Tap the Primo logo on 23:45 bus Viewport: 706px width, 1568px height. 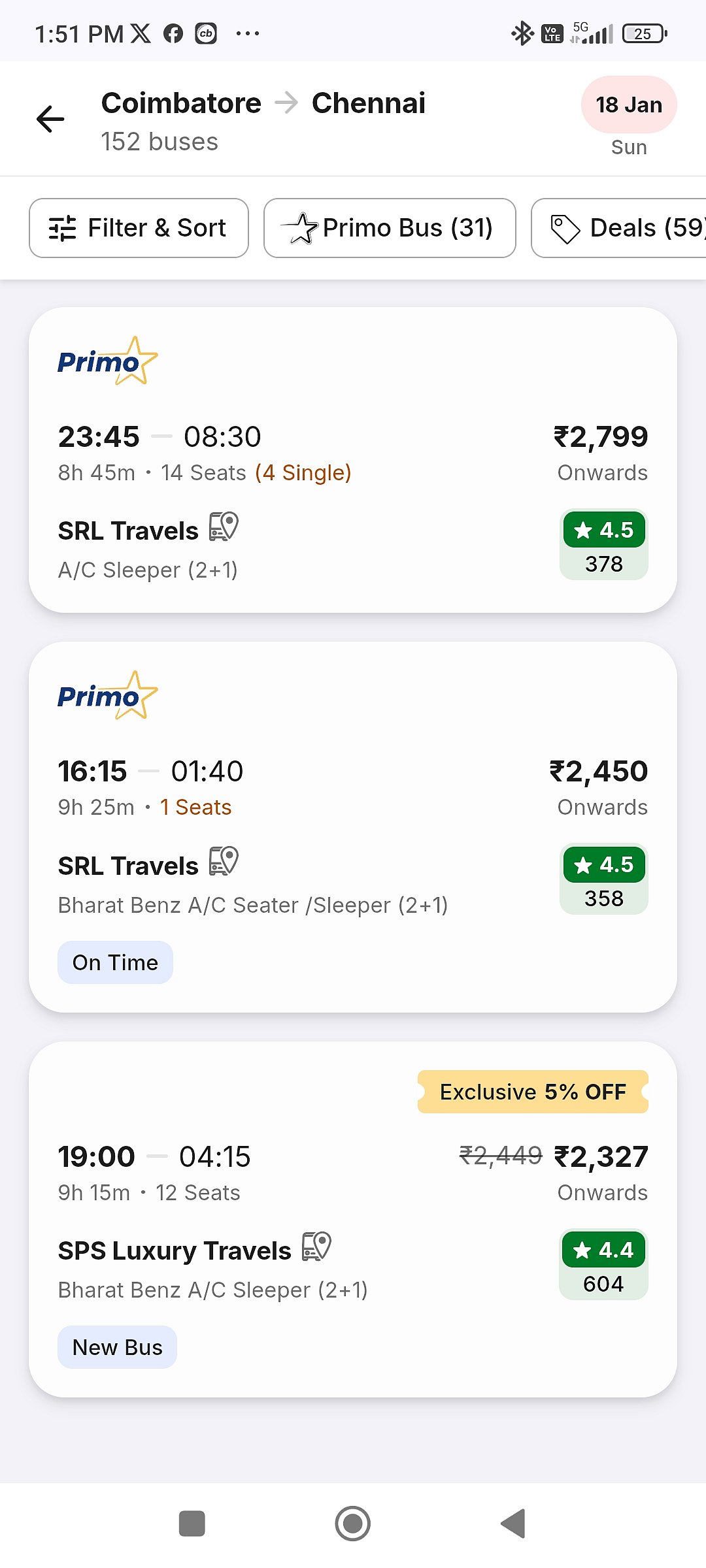(x=107, y=361)
